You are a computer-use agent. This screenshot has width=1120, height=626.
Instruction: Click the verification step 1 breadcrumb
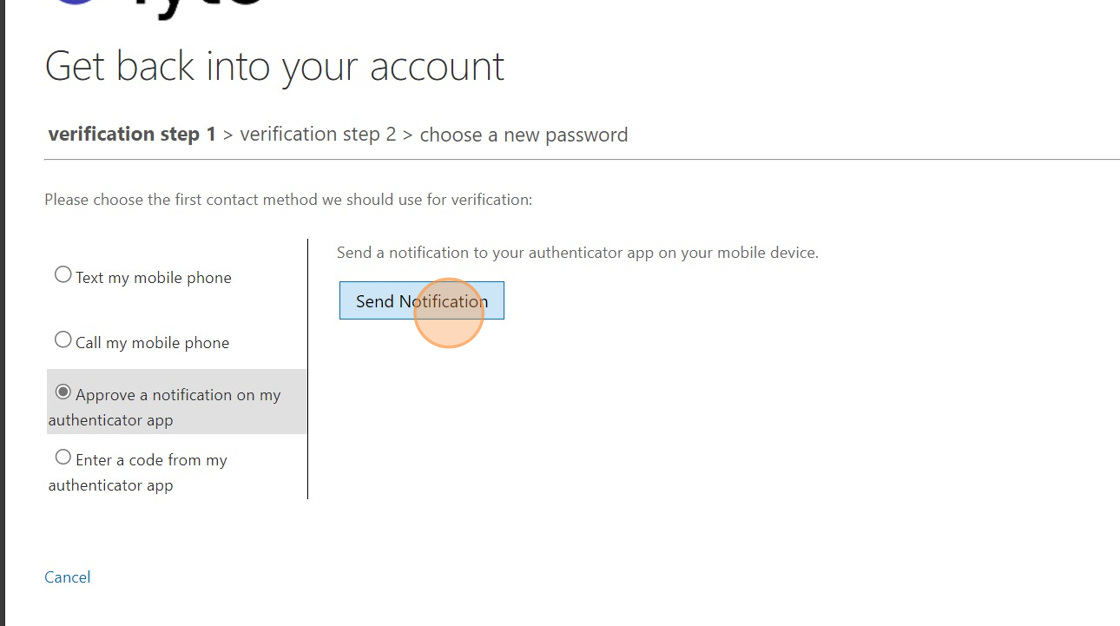point(132,134)
